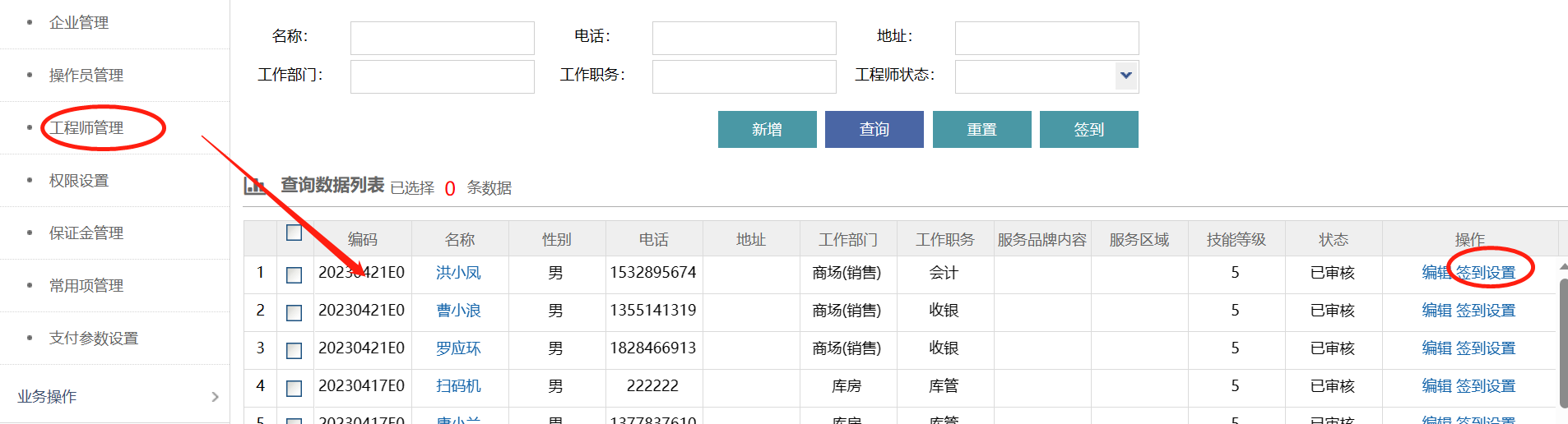Viewport: 1568px width, 424px height.
Task: Open 洪小凤 engineer name link
Action: pyautogui.click(x=458, y=273)
